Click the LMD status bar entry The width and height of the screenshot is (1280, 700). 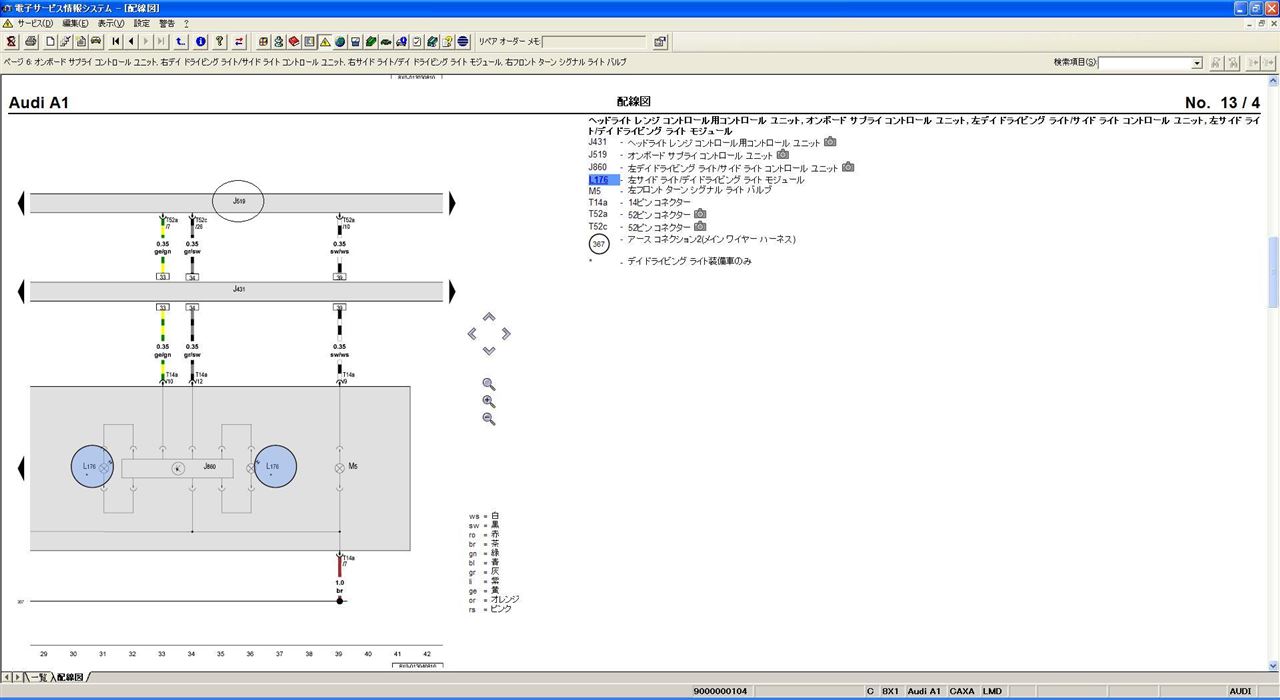pyautogui.click(x=992, y=691)
